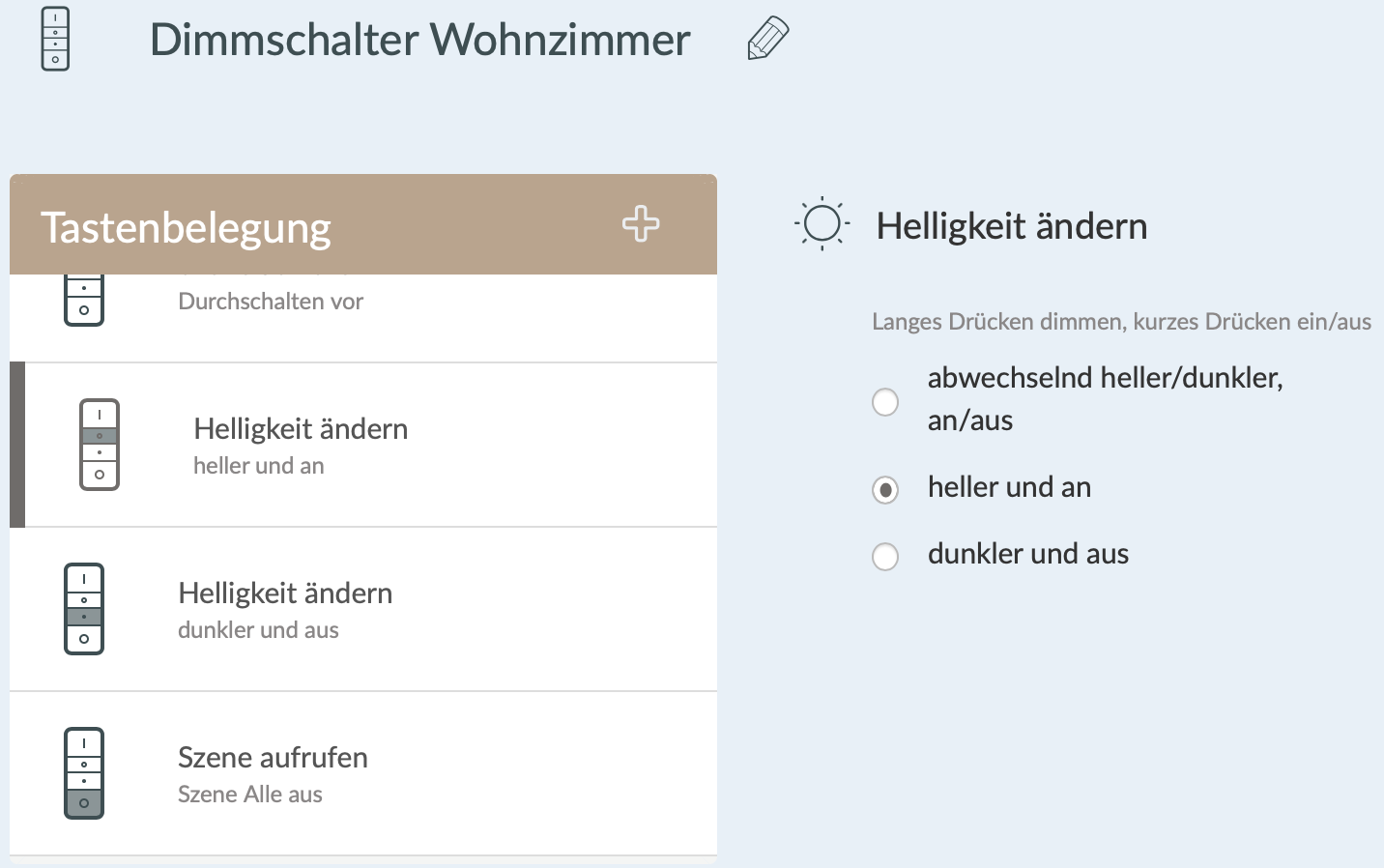Click the 'Szene Alle aus' subtitle text
Screen dimensions: 1384x868
250,795
